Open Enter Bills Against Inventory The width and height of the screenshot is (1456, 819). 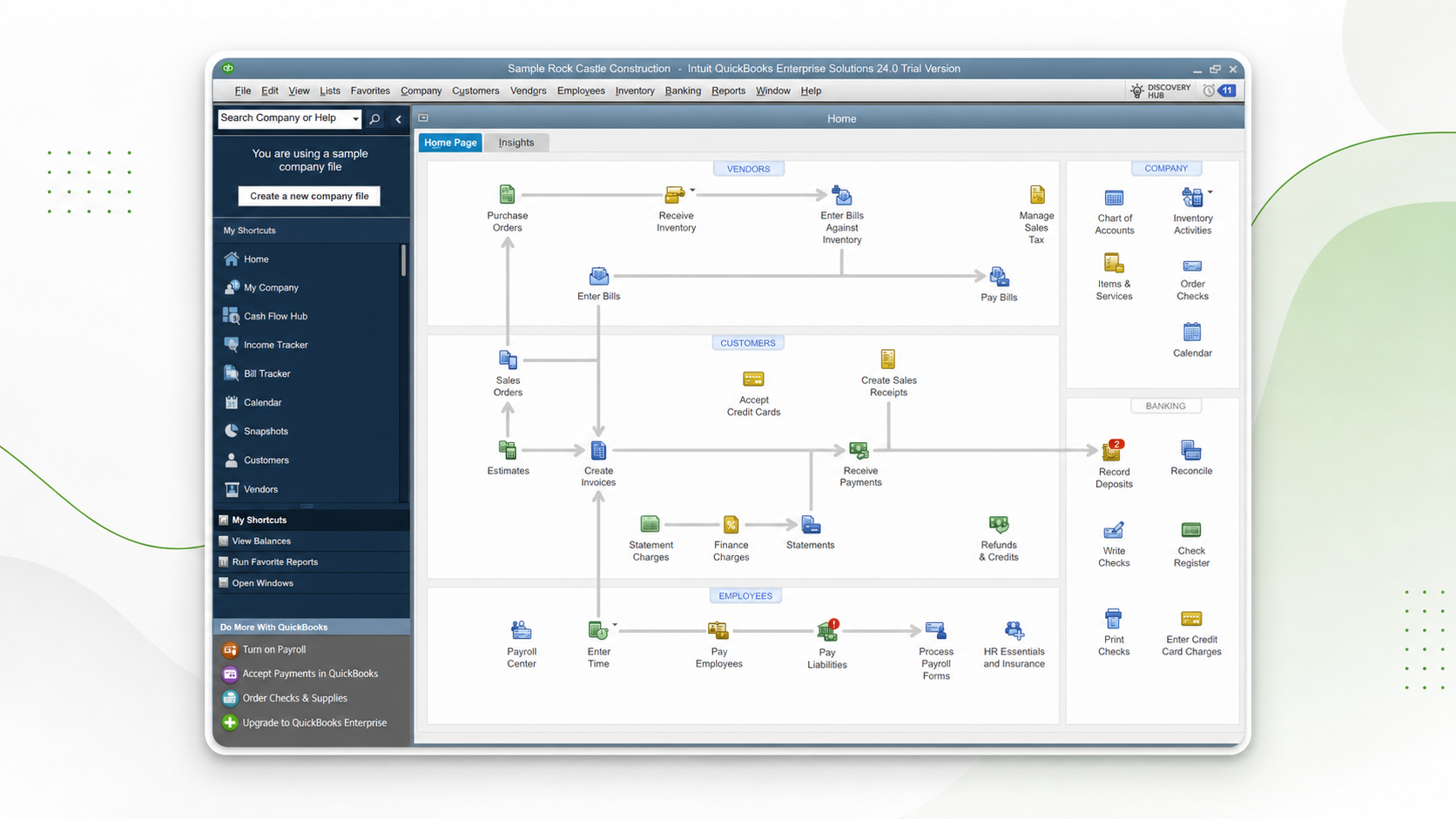point(841,194)
